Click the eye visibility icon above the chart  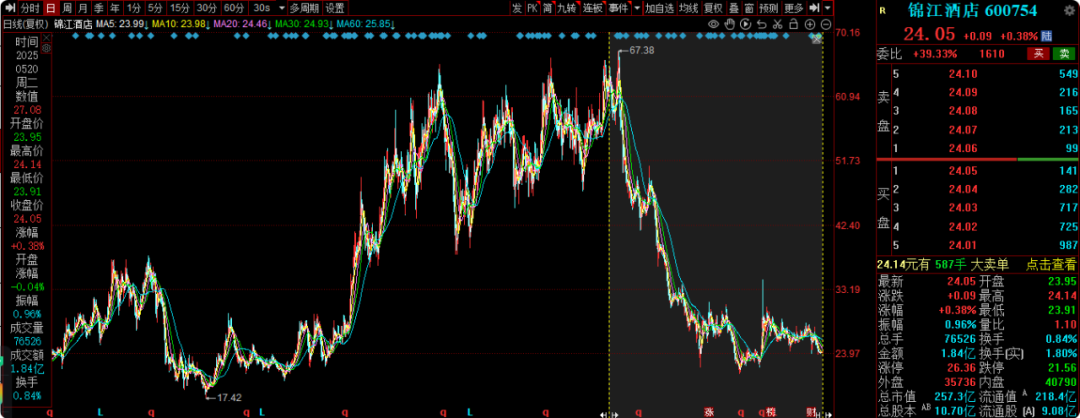(714, 24)
